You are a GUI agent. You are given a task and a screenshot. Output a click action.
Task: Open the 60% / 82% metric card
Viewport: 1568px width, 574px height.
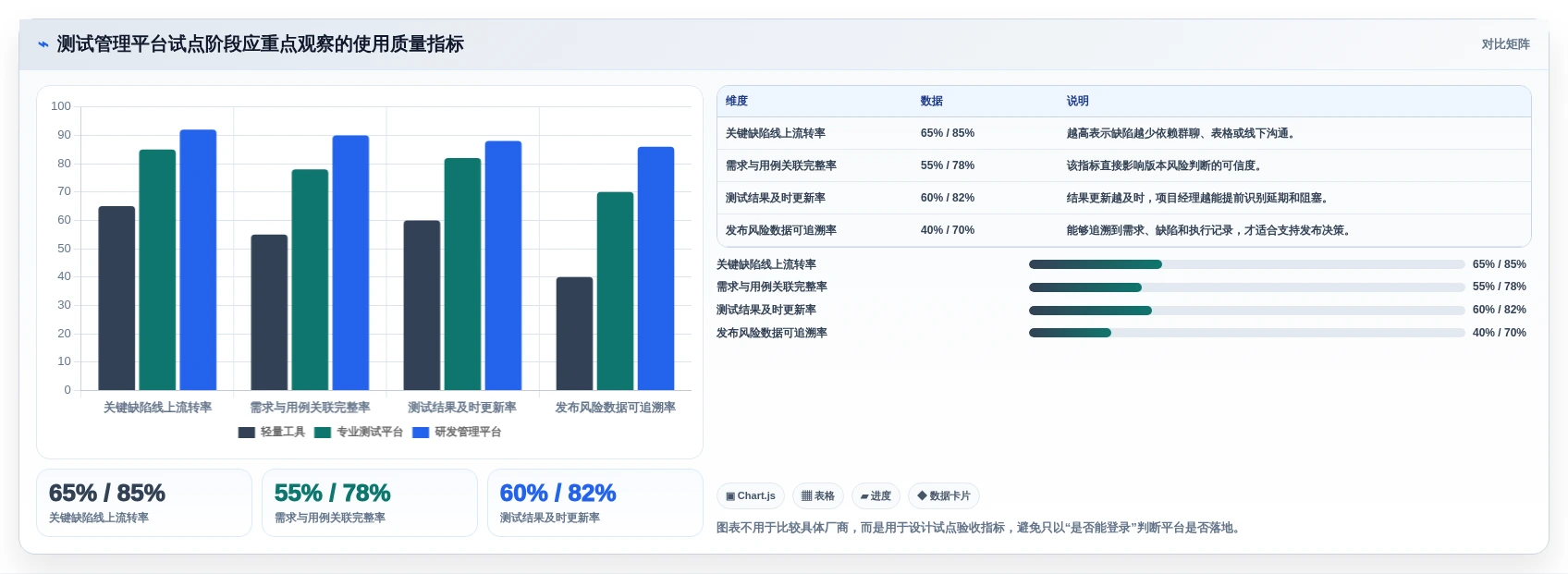tap(595, 503)
